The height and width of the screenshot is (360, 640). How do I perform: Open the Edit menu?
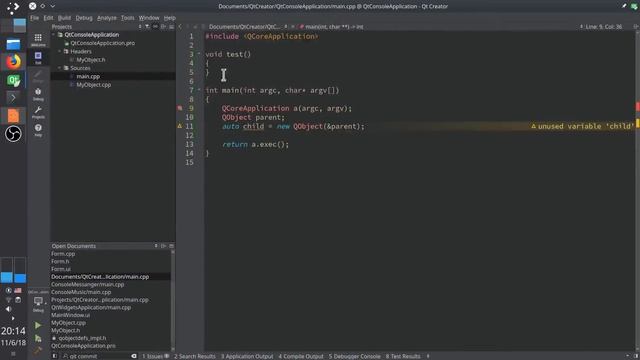(x=48, y=18)
